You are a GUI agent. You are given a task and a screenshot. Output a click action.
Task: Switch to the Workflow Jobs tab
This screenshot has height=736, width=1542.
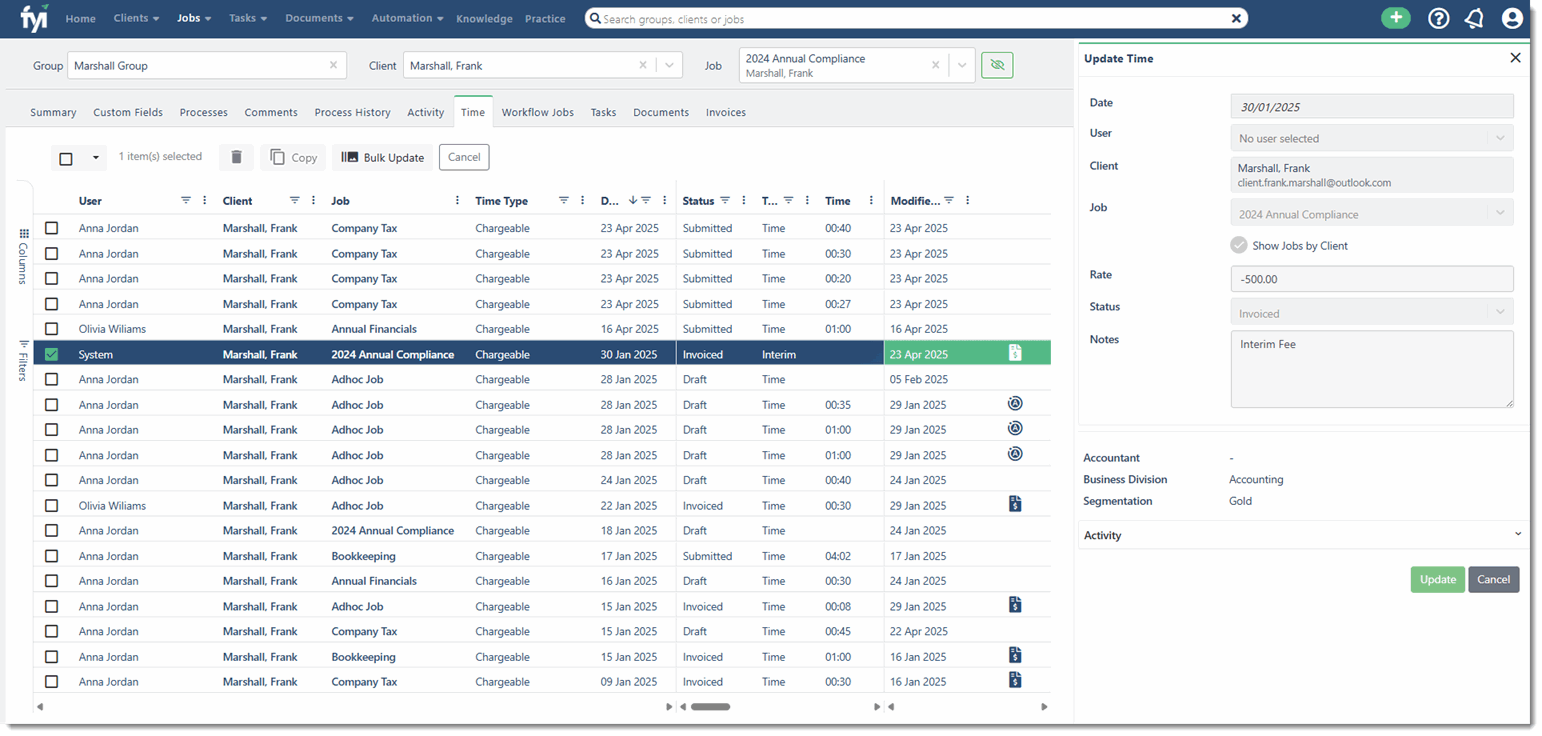pyautogui.click(x=538, y=112)
